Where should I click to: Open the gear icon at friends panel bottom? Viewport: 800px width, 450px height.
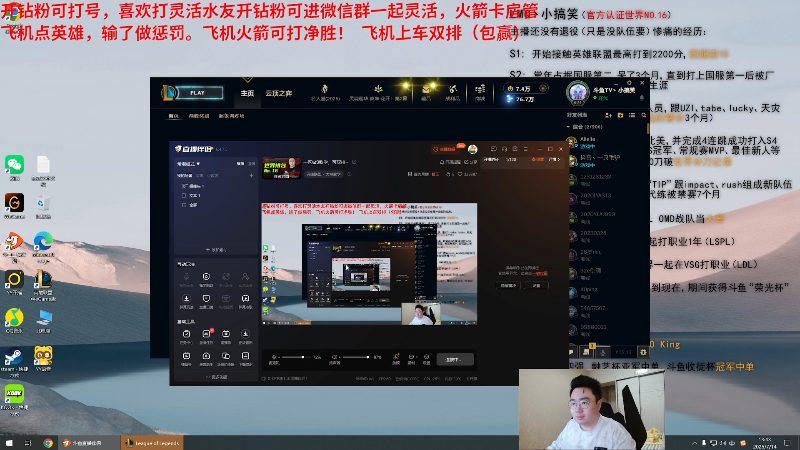click(x=643, y=352)
